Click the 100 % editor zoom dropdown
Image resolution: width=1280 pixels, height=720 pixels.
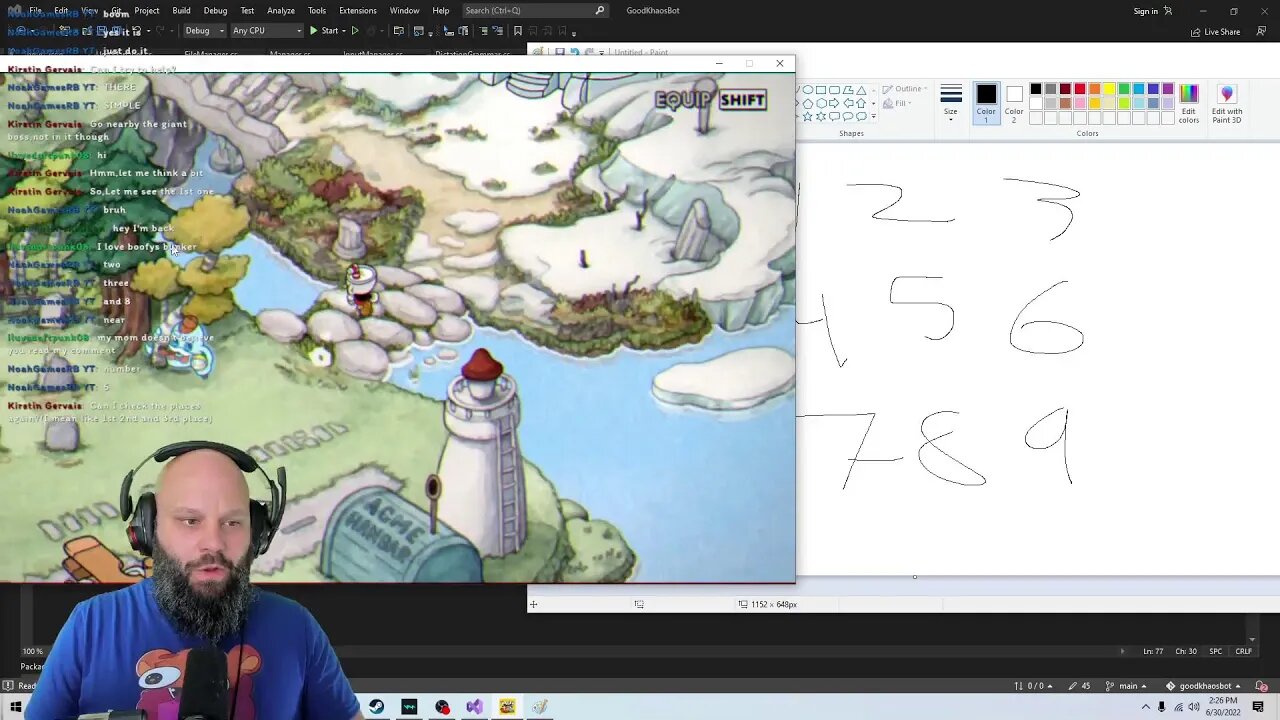[33, 651]
